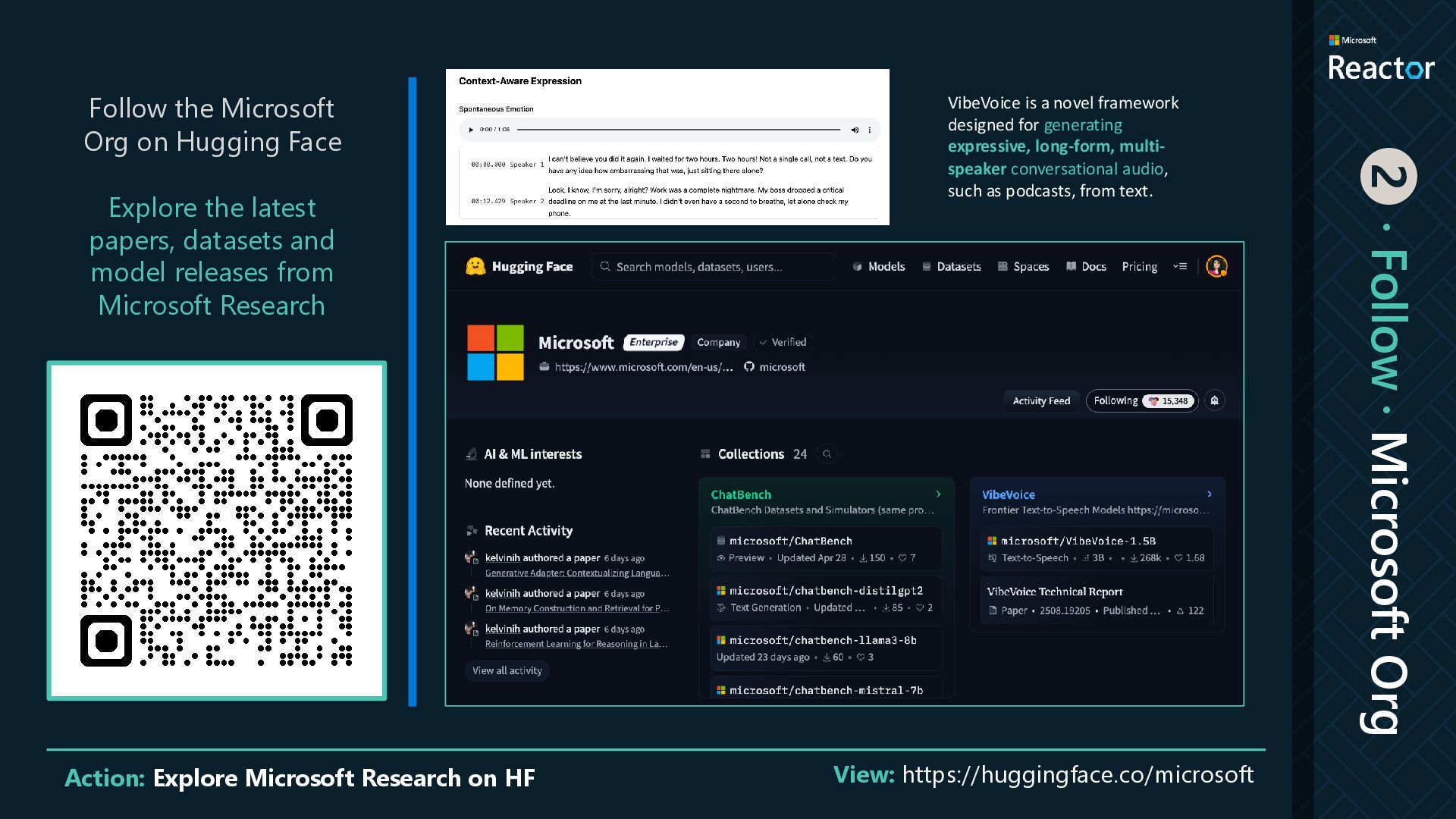Click the GitHub octocat icon

click(749, 367)
